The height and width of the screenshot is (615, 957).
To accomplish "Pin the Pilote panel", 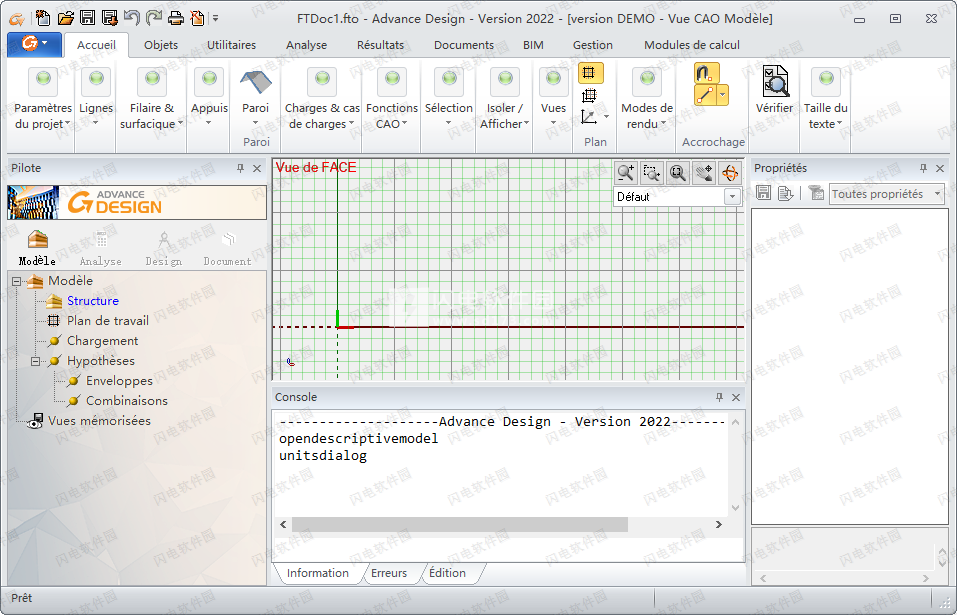I will tap(240, 168).
